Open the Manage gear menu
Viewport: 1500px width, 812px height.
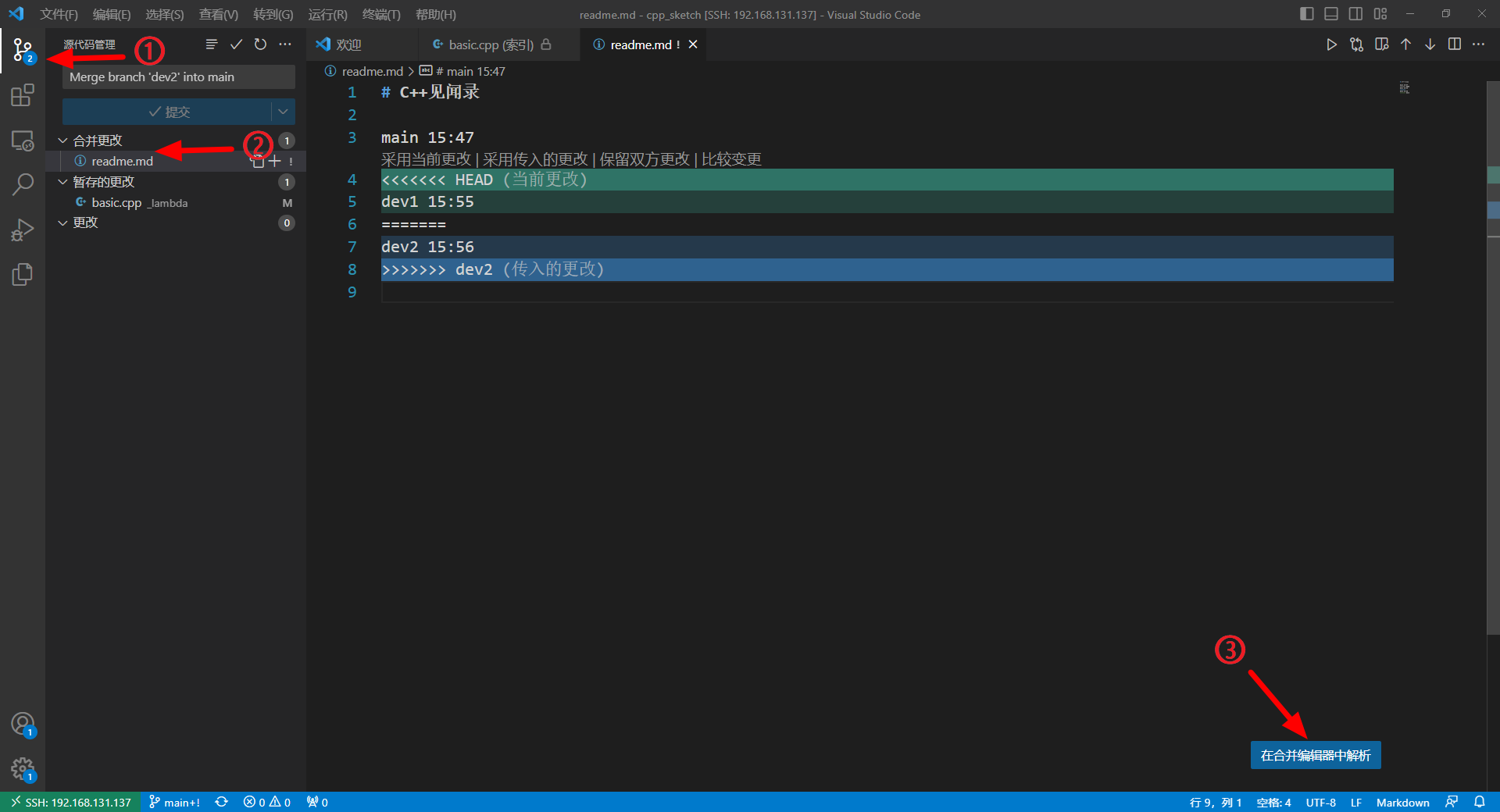click(x=23, y=770)
